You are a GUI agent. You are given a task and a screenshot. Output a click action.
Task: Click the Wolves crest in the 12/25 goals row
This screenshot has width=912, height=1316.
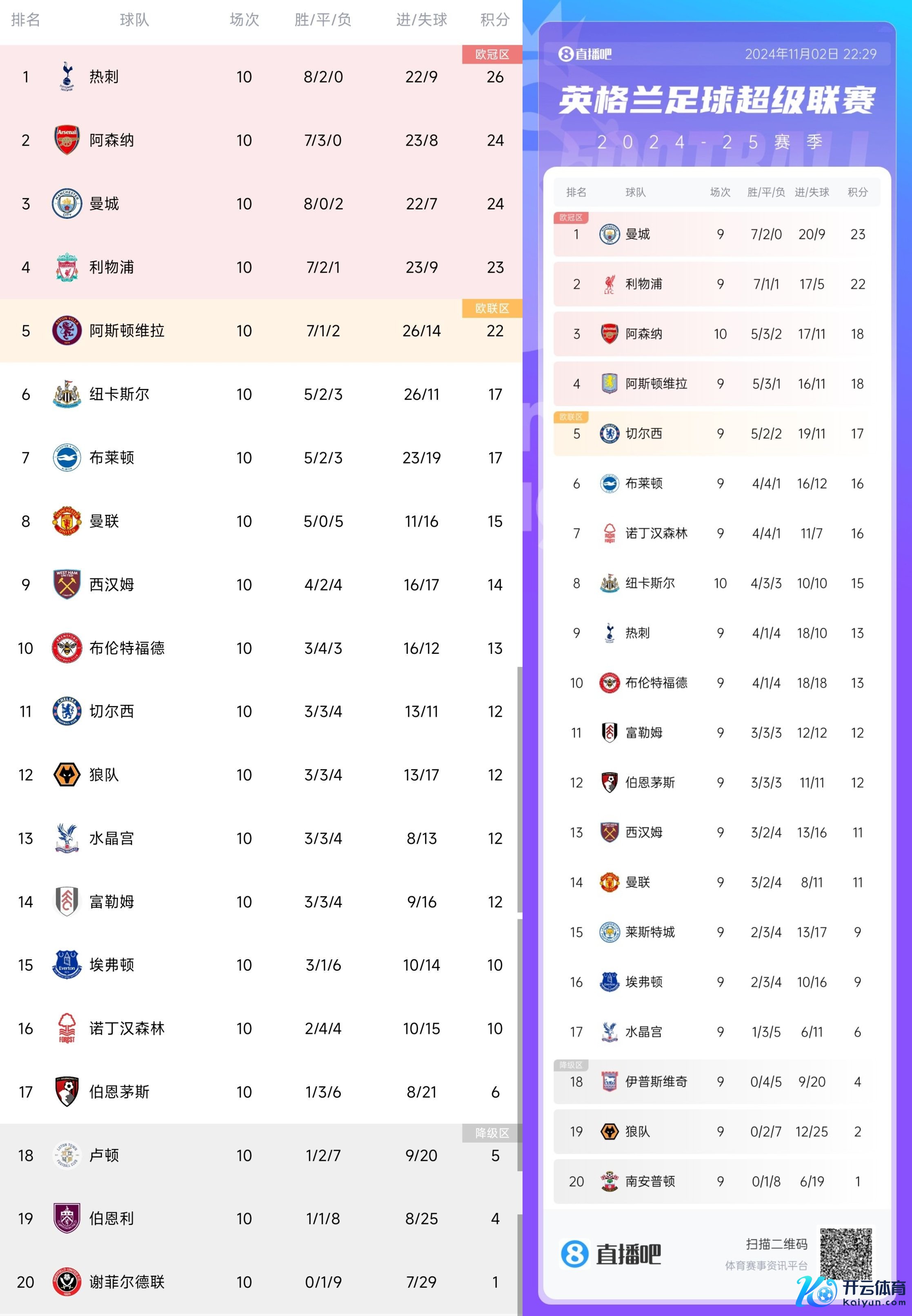pos(609,1131)
